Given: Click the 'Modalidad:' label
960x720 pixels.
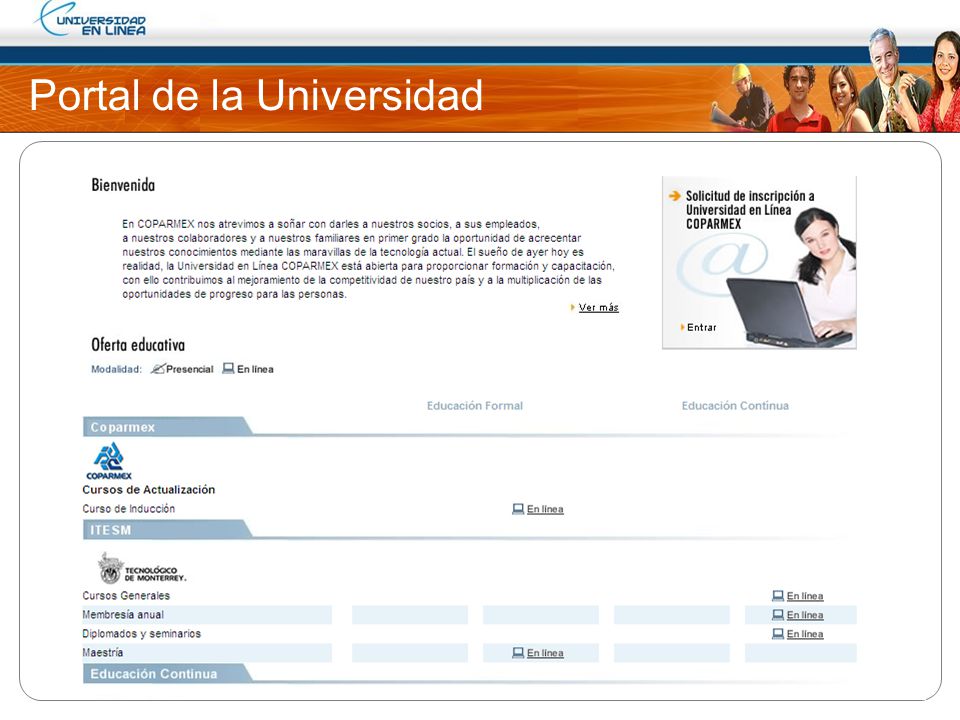Looking at the screenshot, I should 116,369.
